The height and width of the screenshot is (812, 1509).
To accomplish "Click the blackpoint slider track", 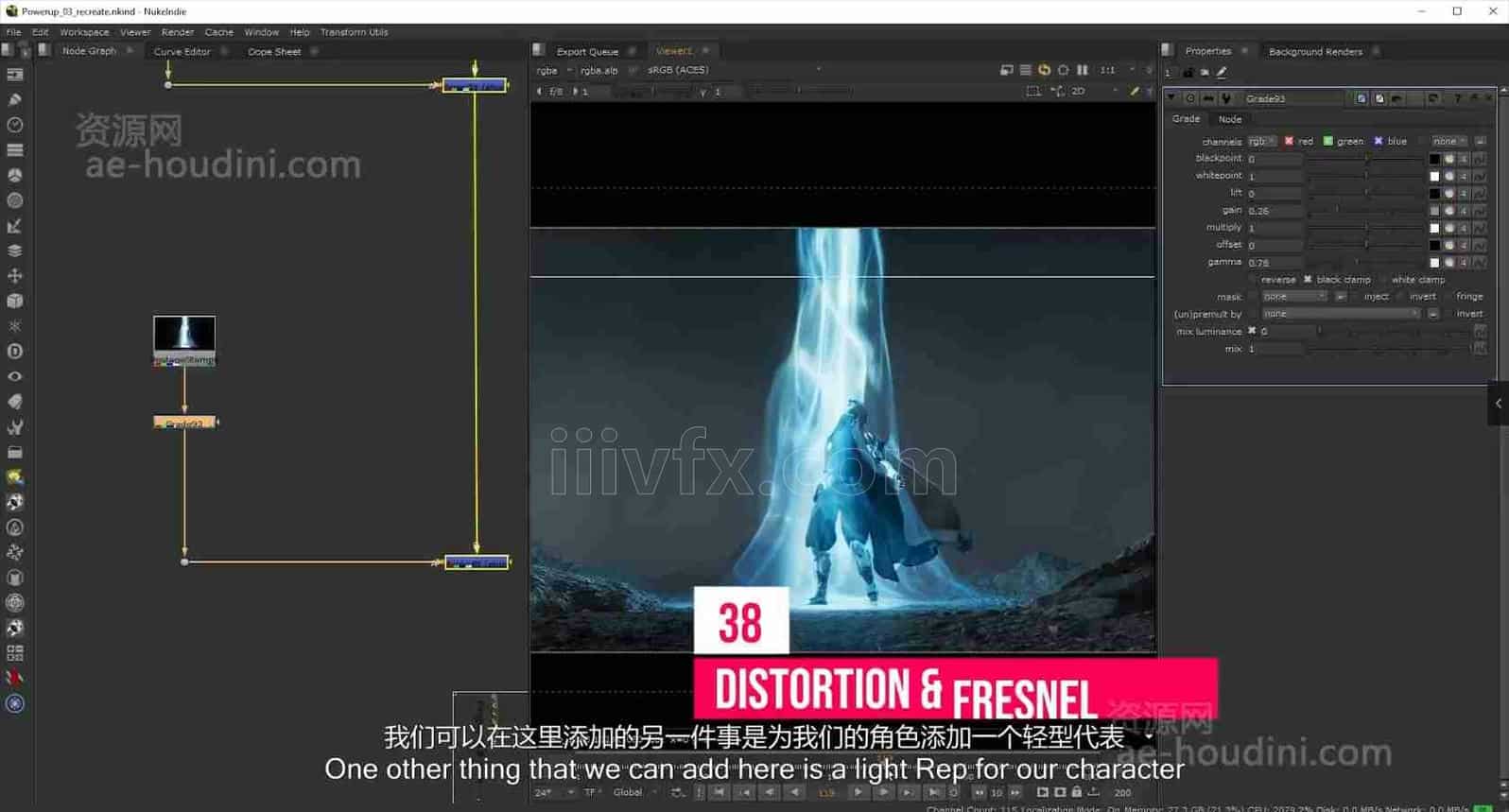I will click(x=1366, y=159).
